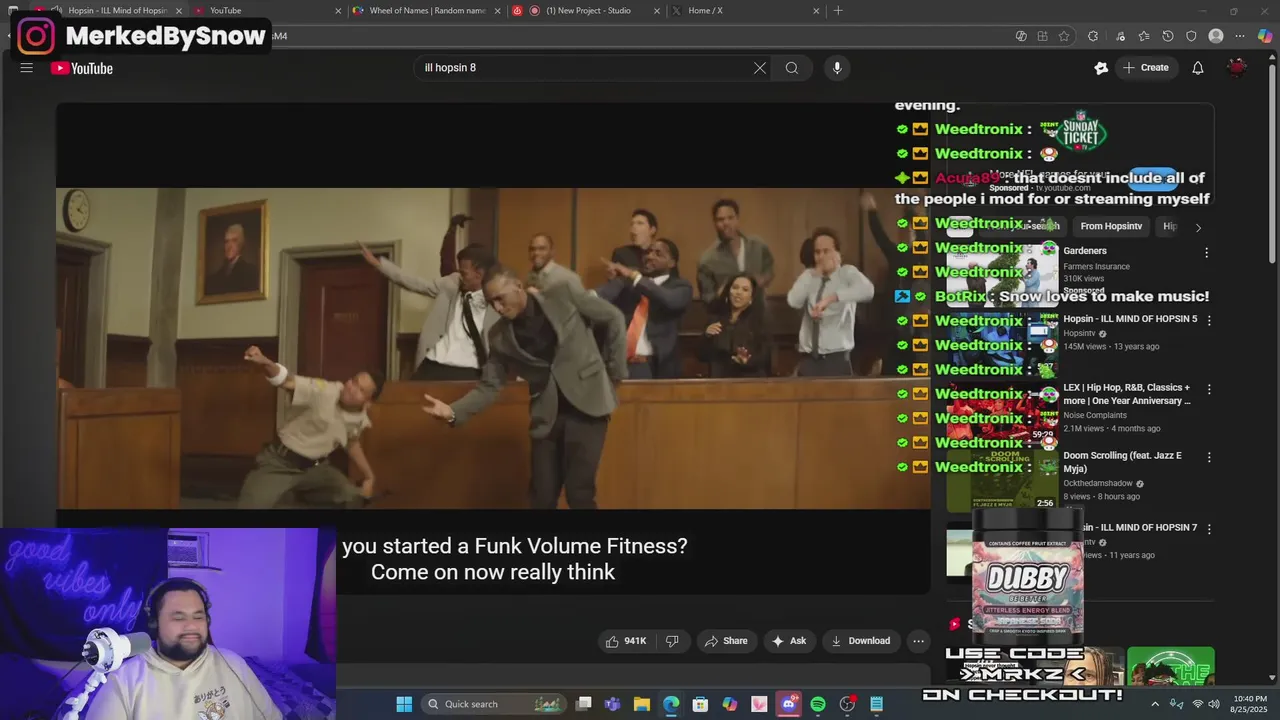Select the From Hopsintv chip
The image size is (1280, 720).
tap(1111, 227)
